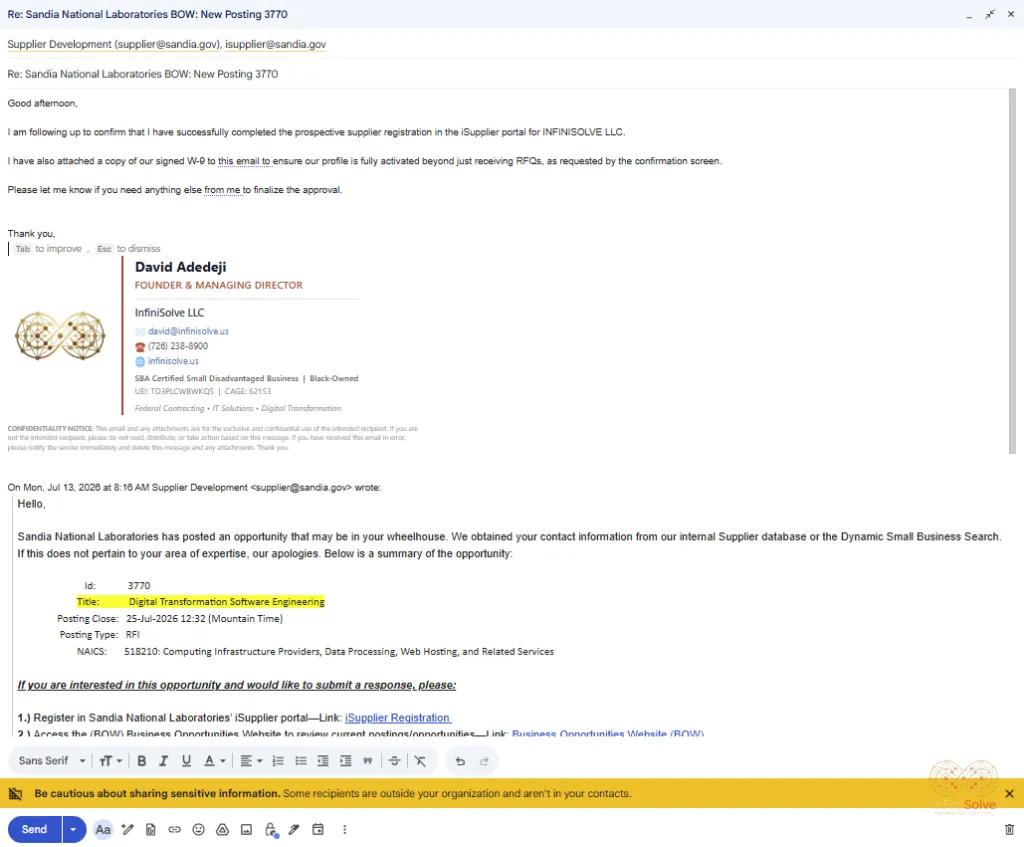1024x847 pixels.
Task: Open the emoji picker
Action: 199,829
